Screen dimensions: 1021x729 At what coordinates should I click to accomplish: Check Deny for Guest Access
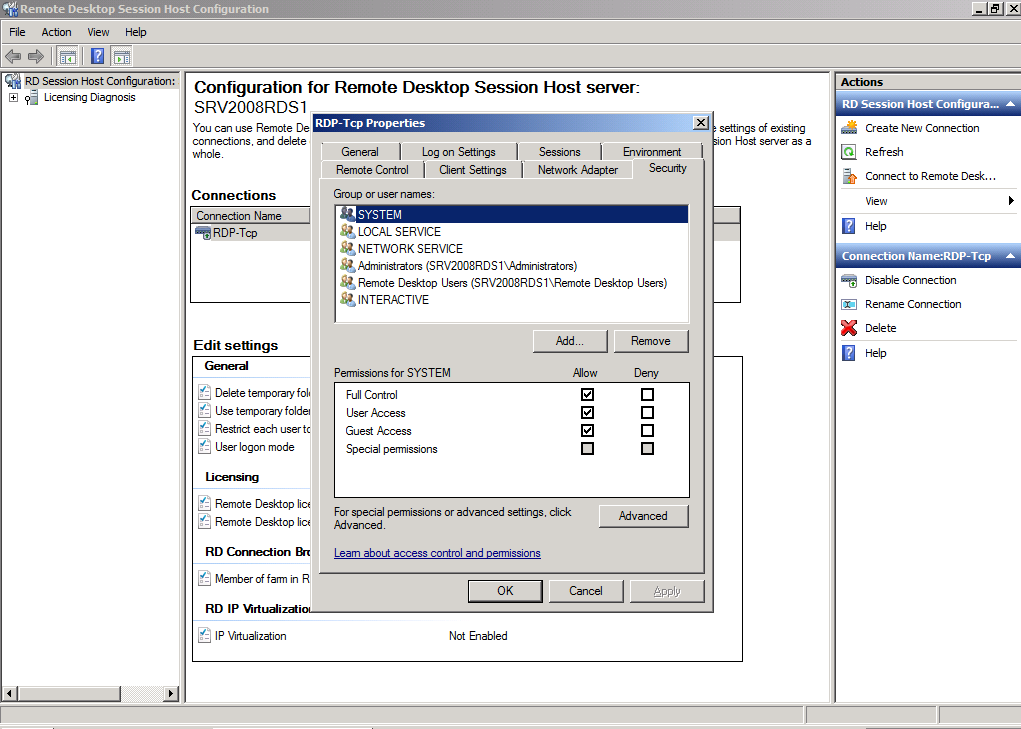(647, 431)
